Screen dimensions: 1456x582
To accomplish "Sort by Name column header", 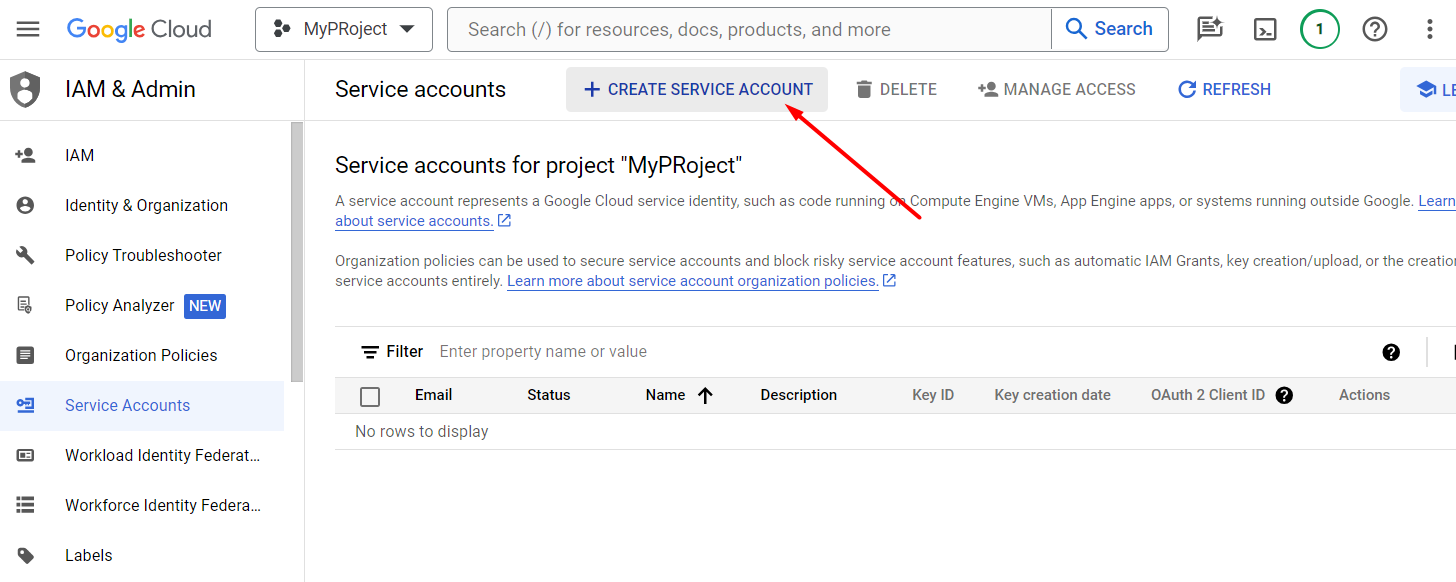I will tap(665, 395).
